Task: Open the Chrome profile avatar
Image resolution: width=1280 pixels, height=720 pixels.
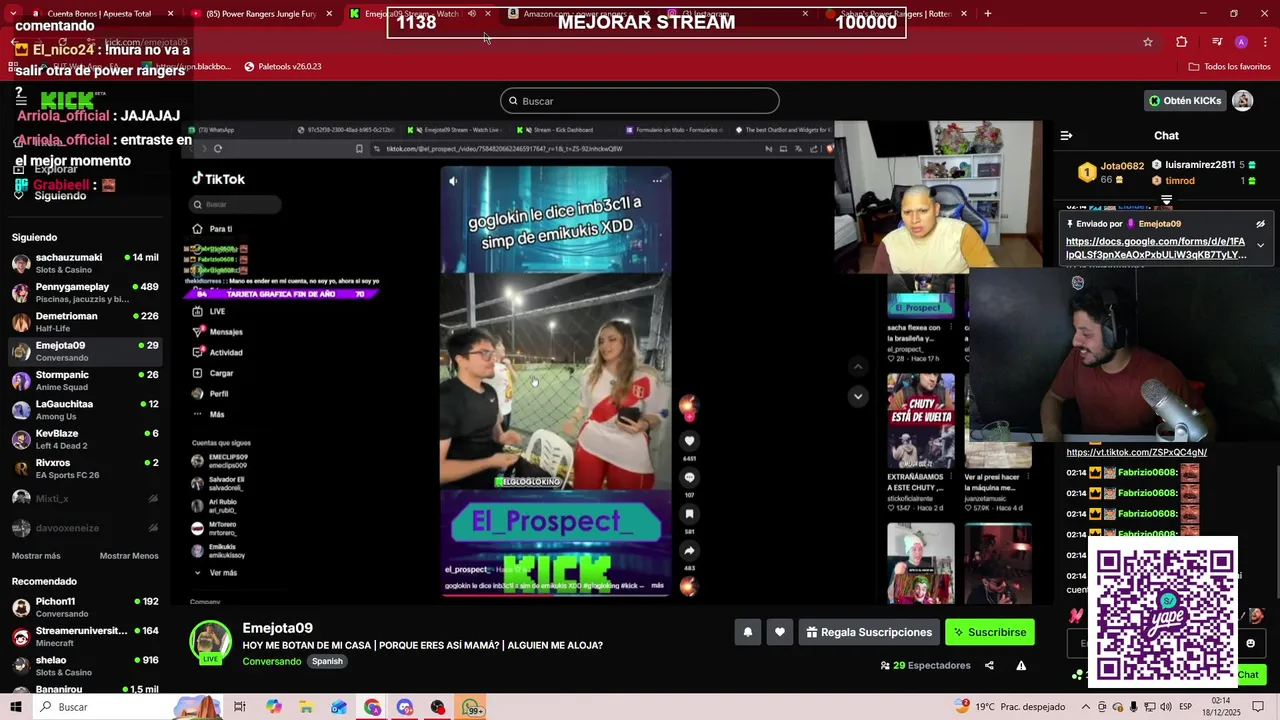Action: [x=1241, y=42]
